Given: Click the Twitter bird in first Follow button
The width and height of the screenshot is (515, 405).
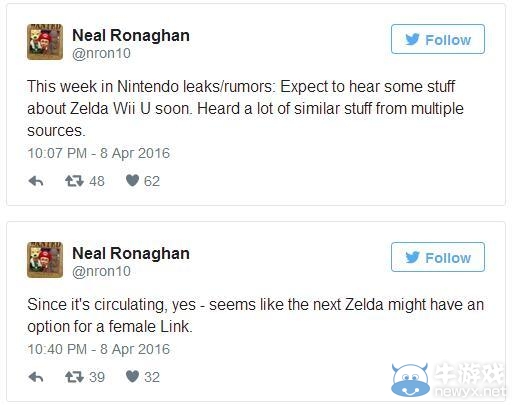Looking at the screenshot, I should [412, 39].
